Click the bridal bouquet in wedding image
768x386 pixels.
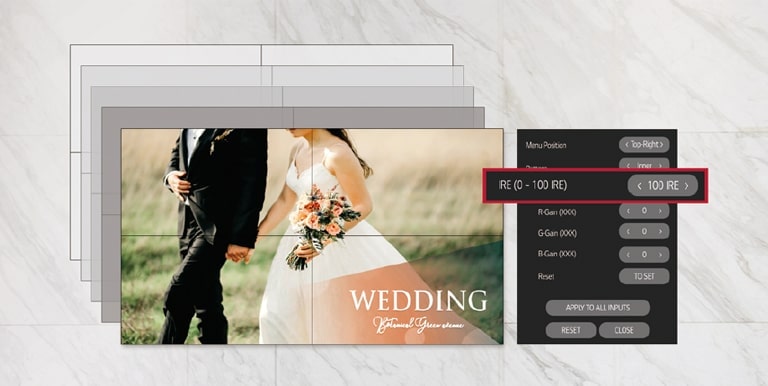click(x=321, y=220)
